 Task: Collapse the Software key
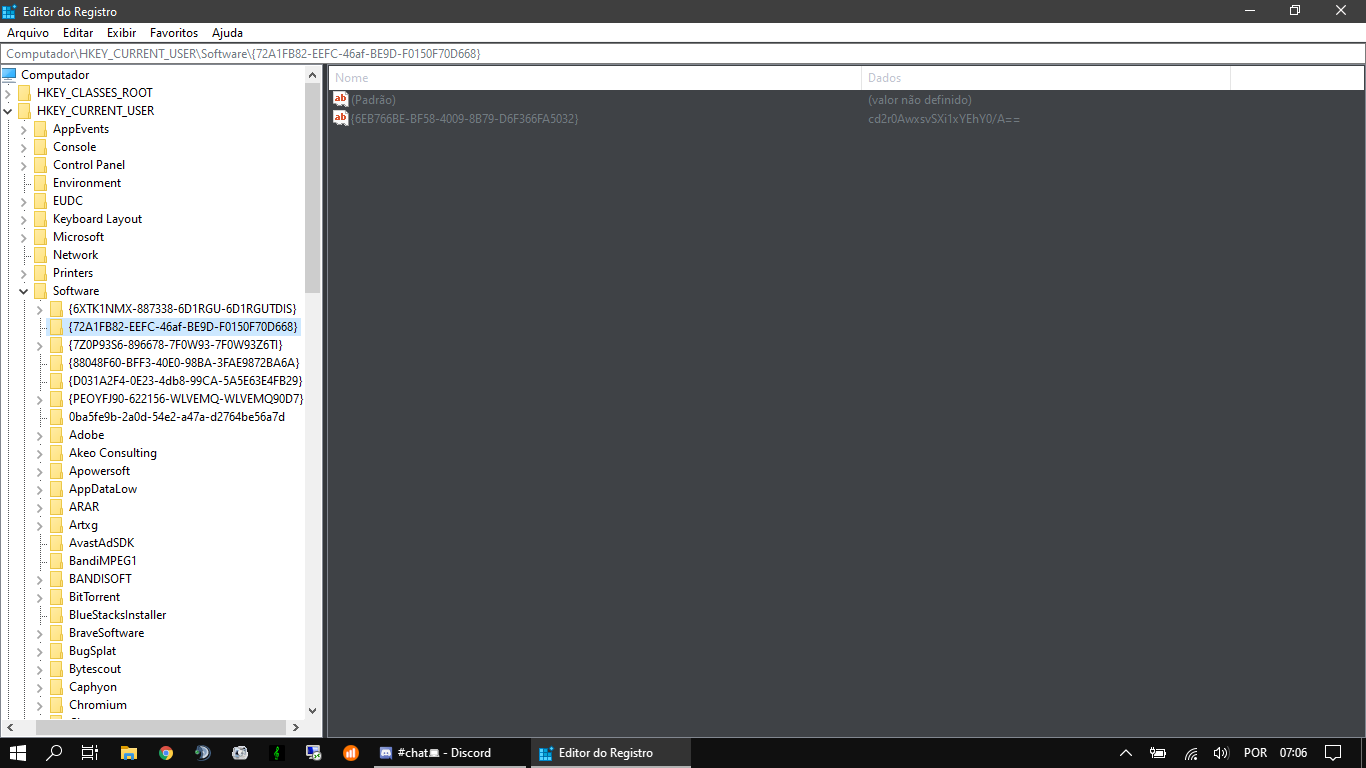[x=24, y=291]
